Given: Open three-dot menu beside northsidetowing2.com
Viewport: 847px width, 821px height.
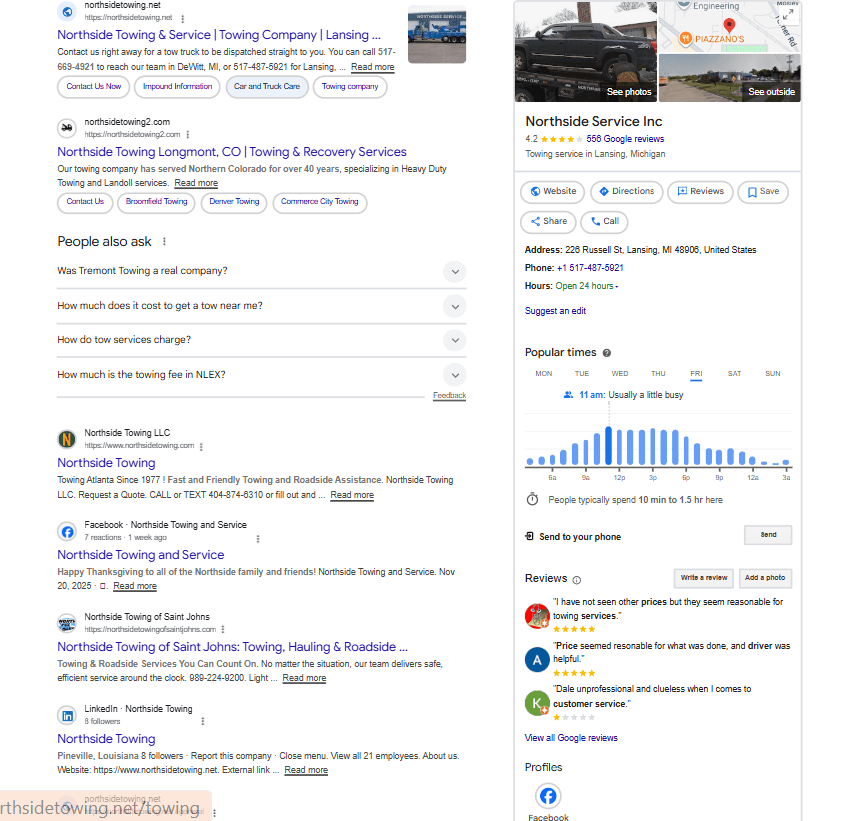Looking at the screenshot, I should tap(187, 134).
